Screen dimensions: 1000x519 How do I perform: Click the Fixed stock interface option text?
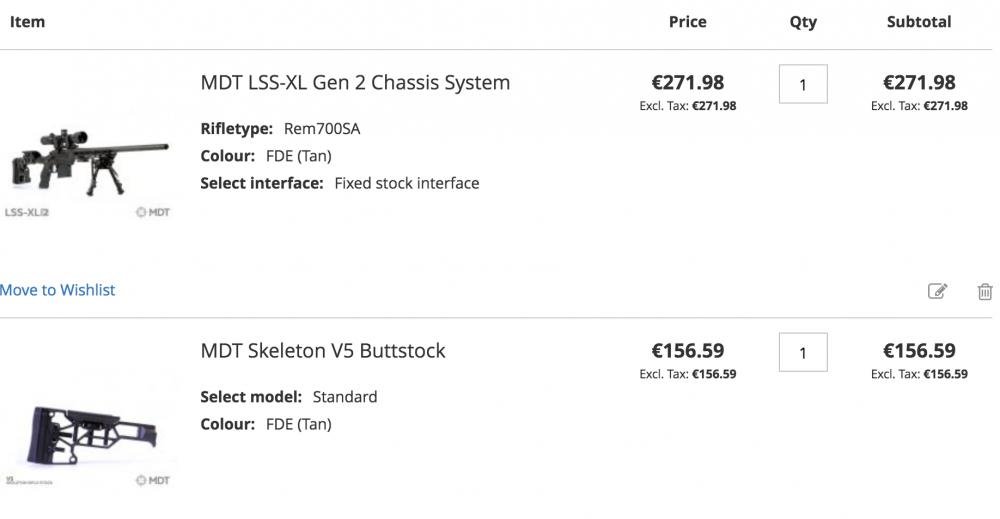[407, 183]
